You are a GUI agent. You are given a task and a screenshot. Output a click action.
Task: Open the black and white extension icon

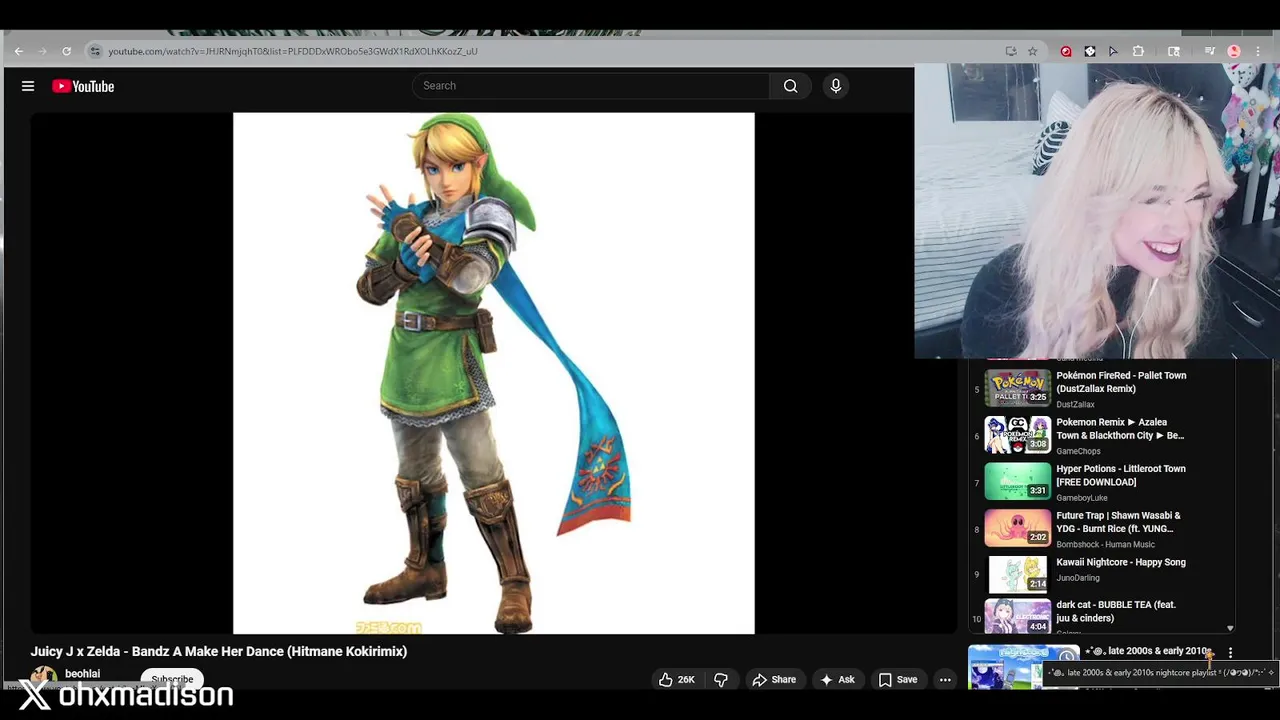1090,51
